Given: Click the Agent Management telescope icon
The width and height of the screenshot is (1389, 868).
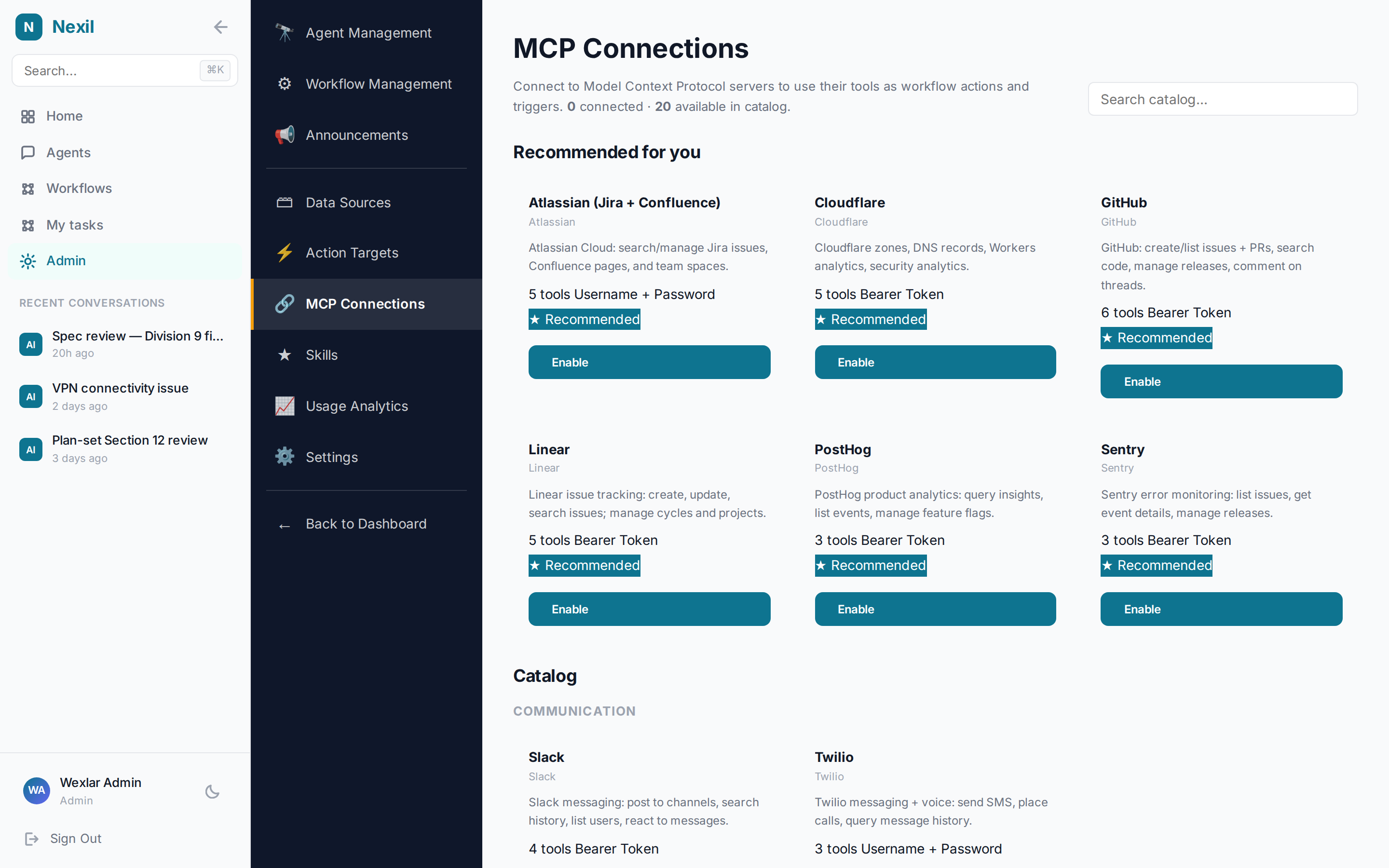Looking at the screenshot, I should [285, 33].
